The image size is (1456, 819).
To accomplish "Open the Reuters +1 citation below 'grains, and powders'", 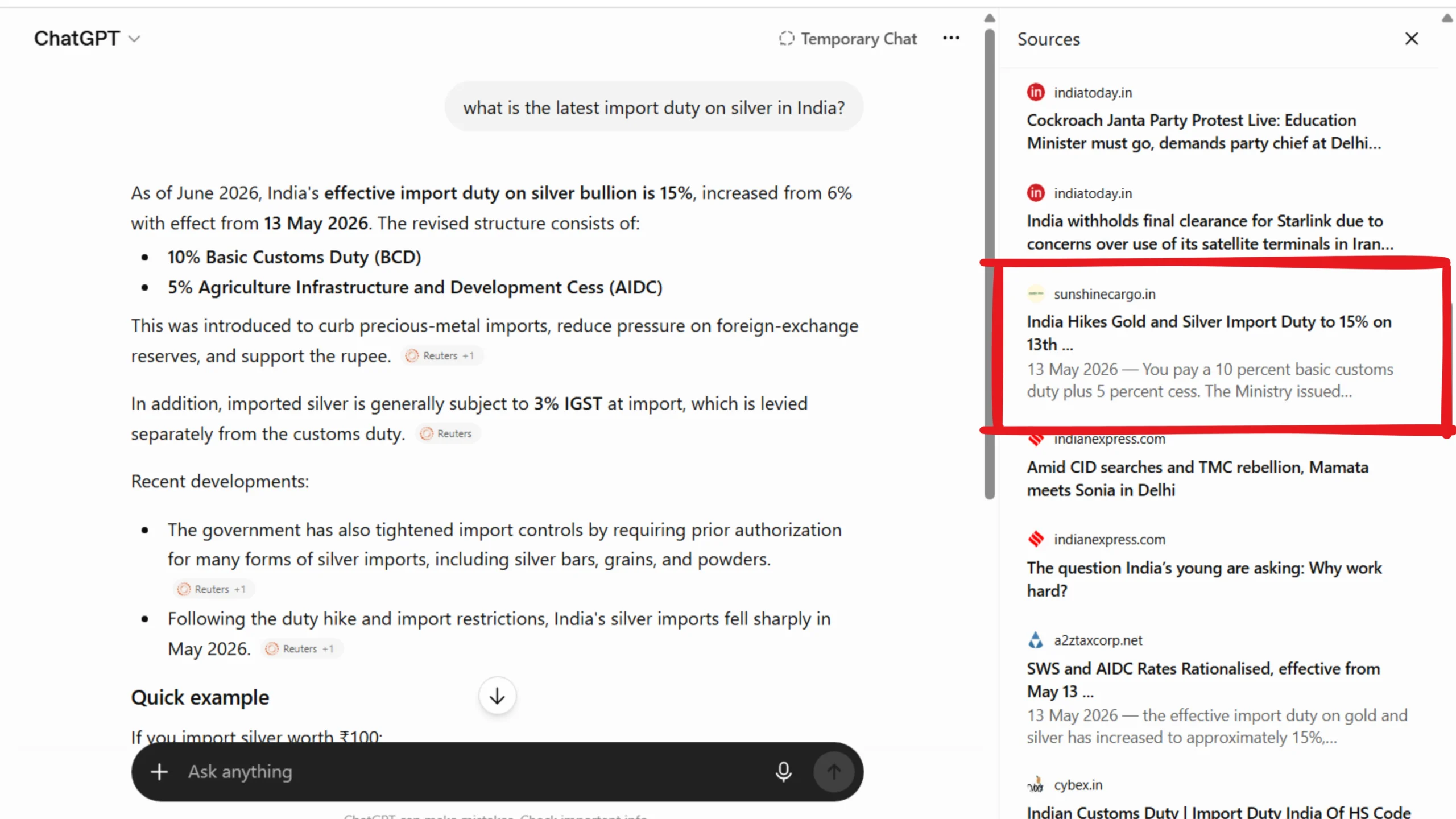I will 213,589.
